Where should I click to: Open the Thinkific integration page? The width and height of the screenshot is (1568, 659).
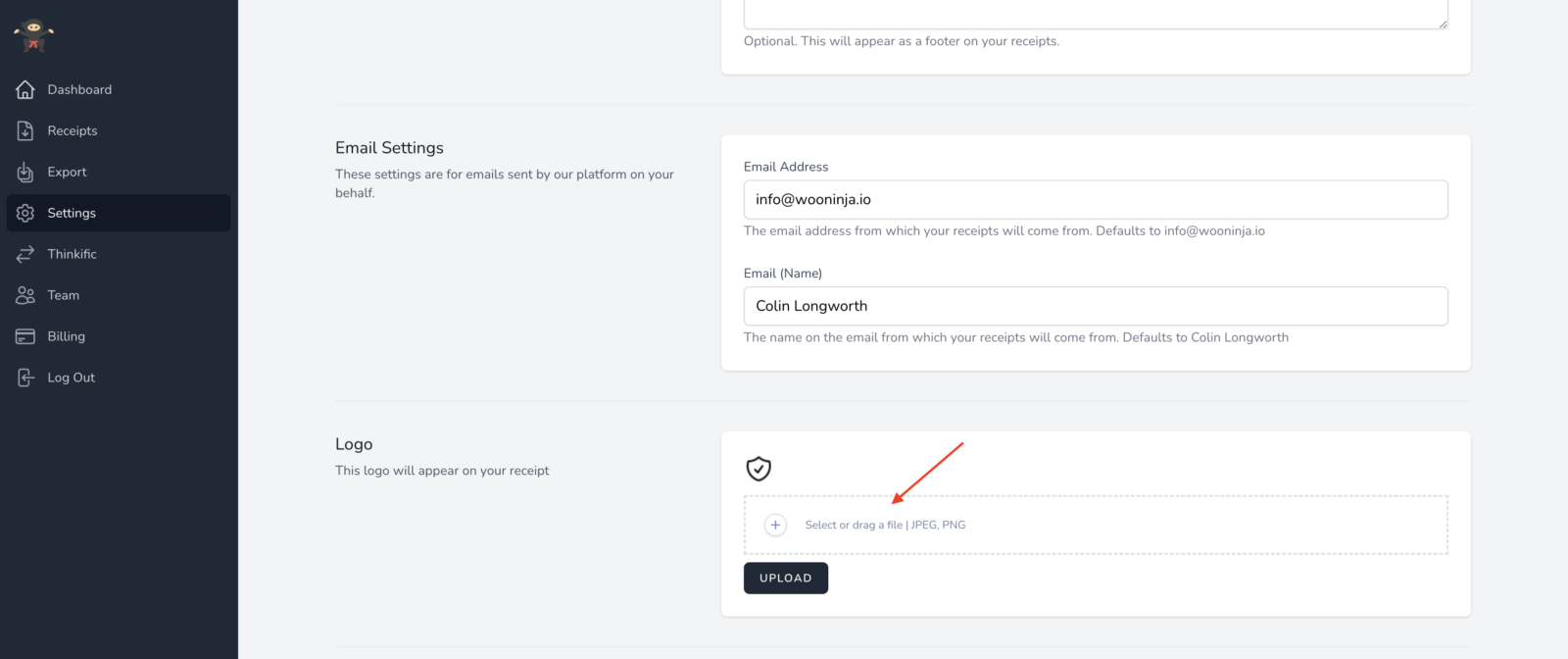point(73,254)
